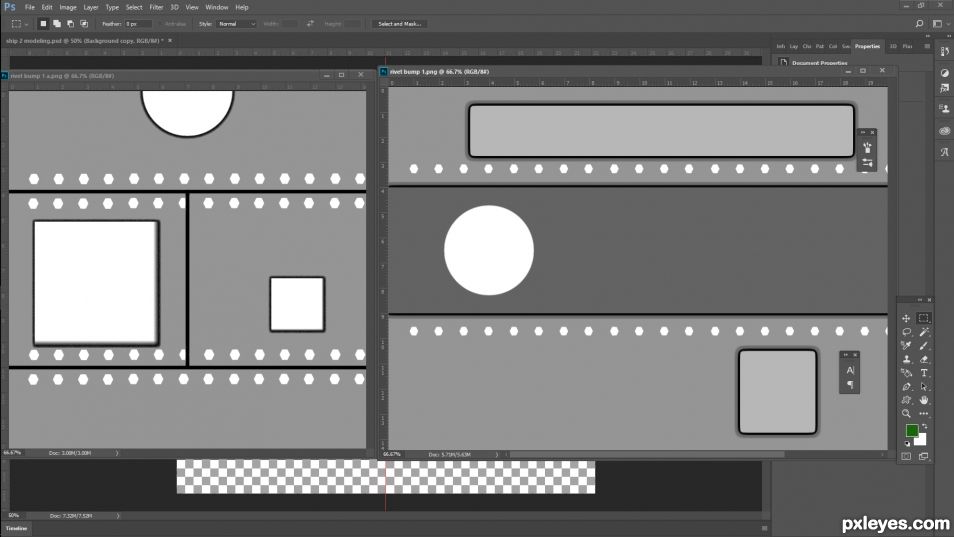
Task: Open the Edit Toolbar three-dots menu
Action: point(924,414)
